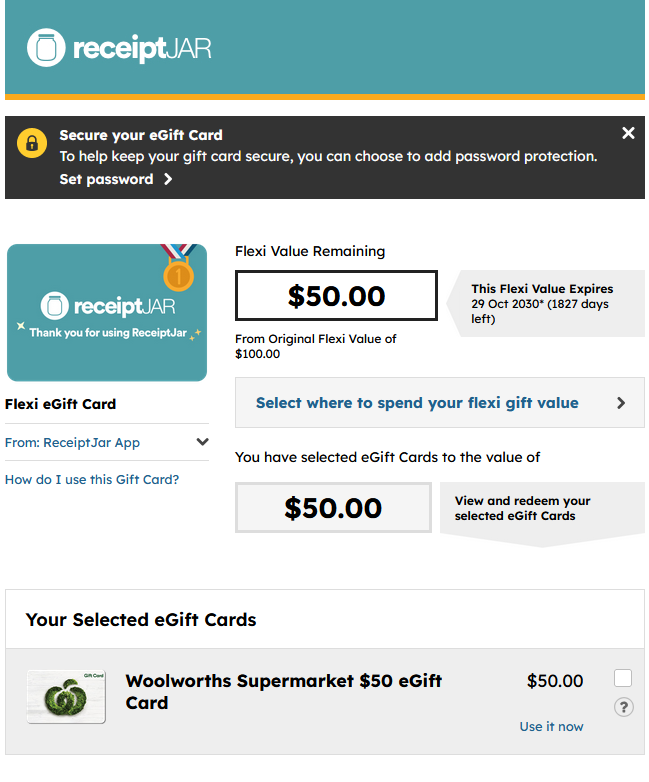
Task: Expand the From: ReceiptJar App section
Action: pyautogui.click(x=107, y=442)
